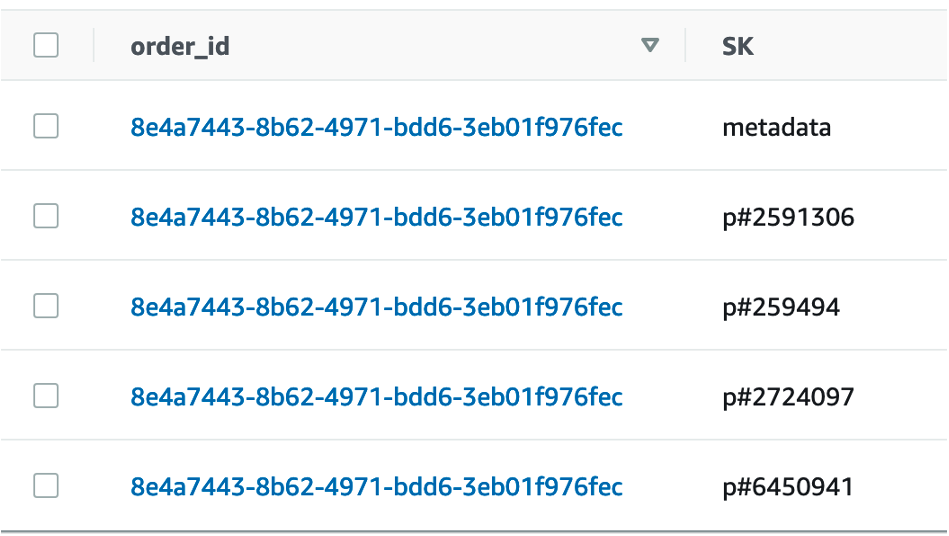Open the order_id link in the metadata row

tap(376, 127)
